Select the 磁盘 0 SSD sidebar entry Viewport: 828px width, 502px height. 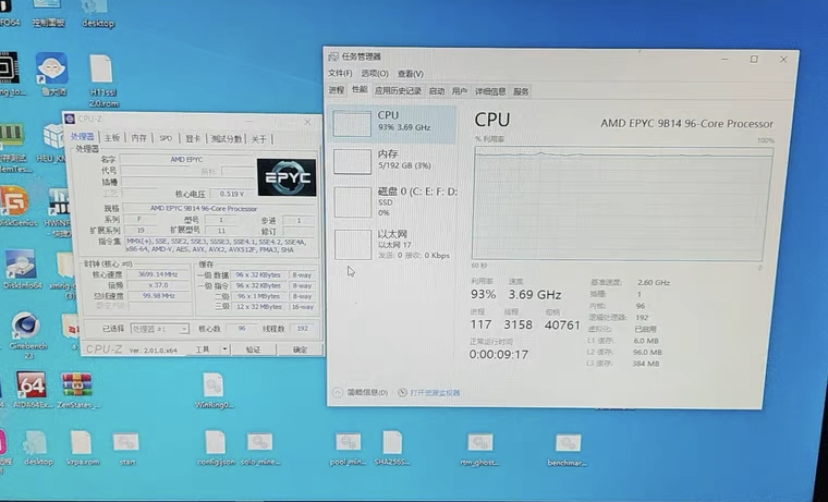pyautogui.click(x=391, y=201)
